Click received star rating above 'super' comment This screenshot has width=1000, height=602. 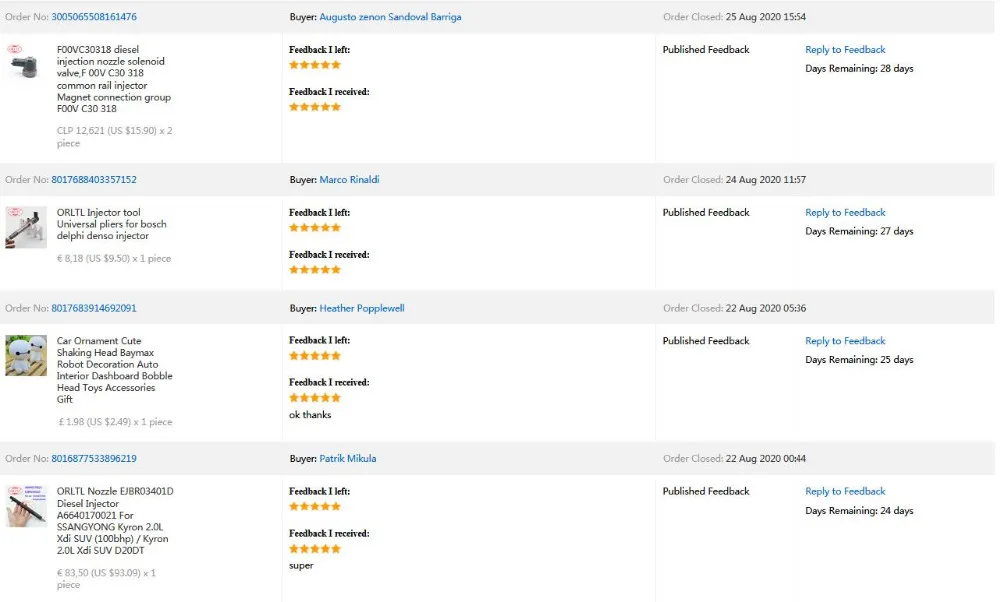(x=315, y=549)
